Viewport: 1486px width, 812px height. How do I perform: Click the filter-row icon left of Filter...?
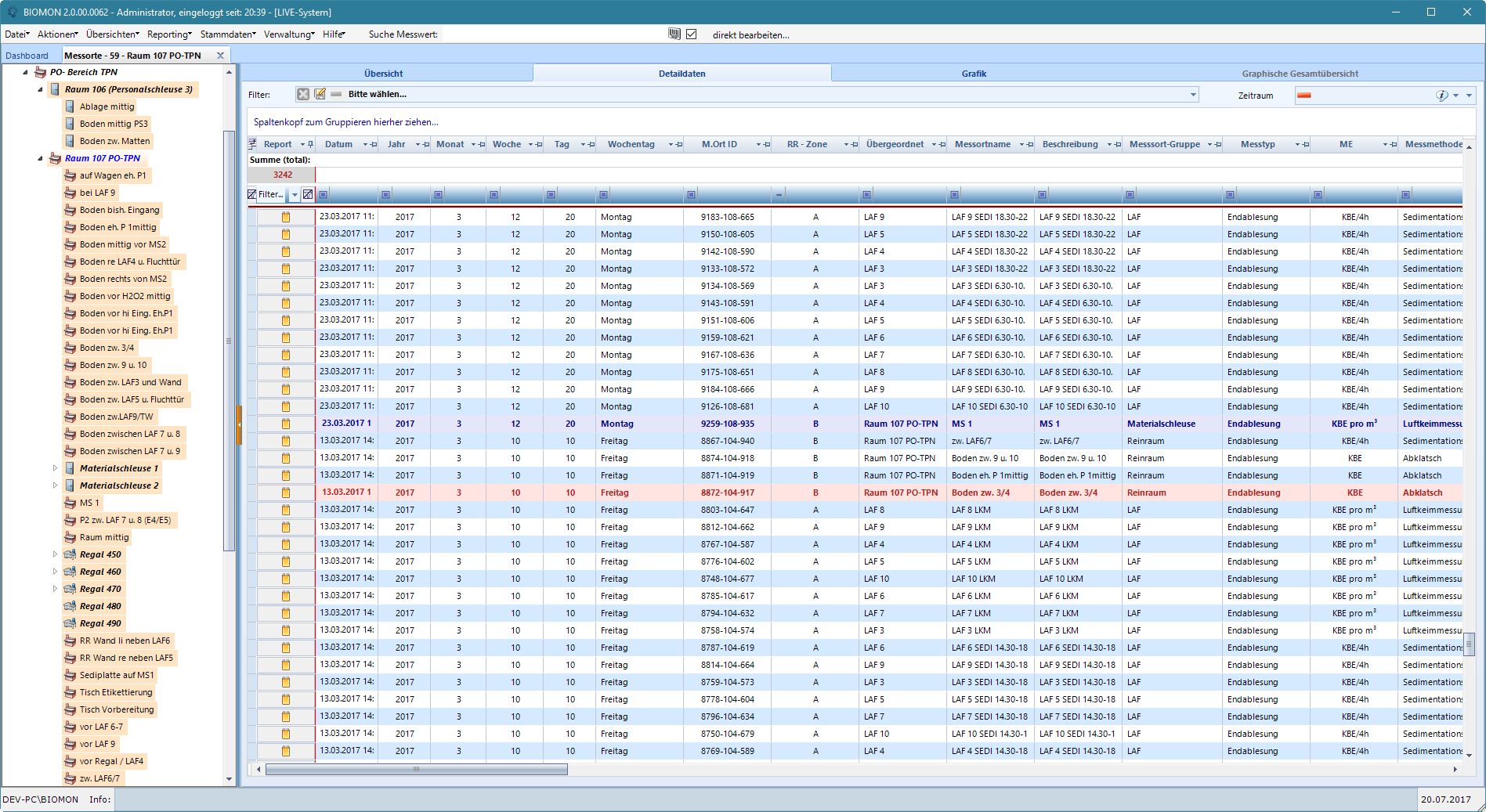pos(252,194)
